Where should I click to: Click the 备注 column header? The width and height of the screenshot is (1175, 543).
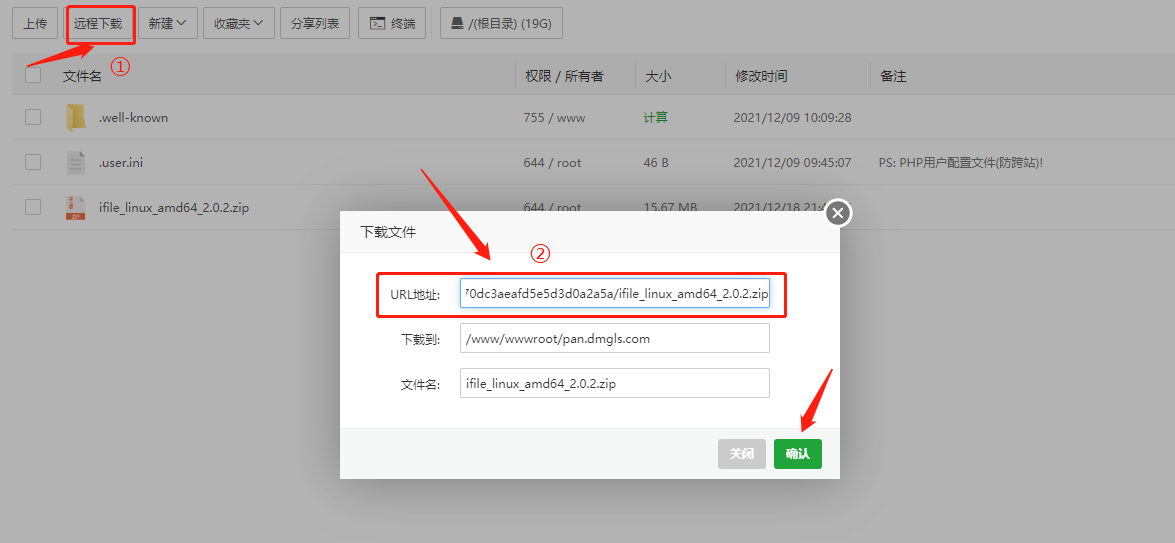click(x=893, y=76)
